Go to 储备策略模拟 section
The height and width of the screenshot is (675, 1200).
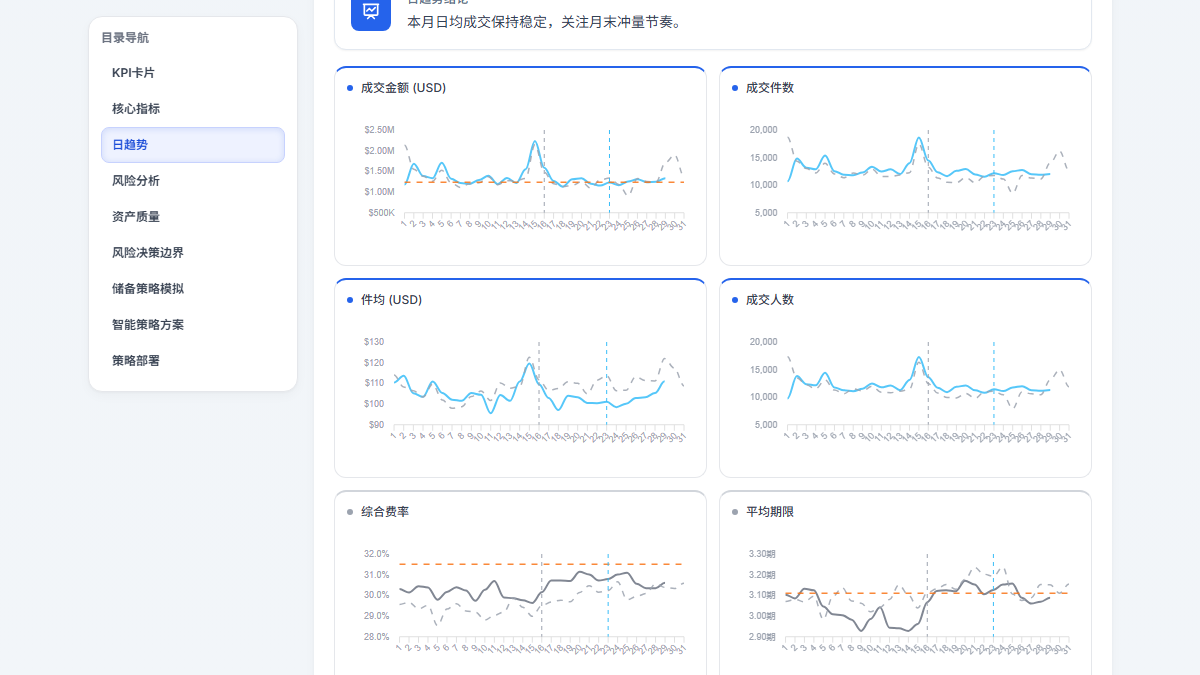[x=193, y=289]
